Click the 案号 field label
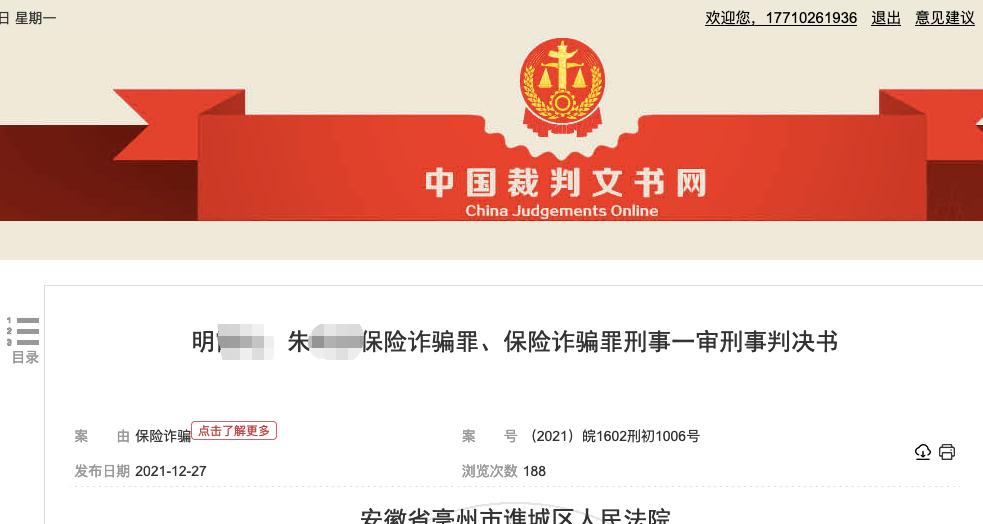Image resolution: width=983 pixels, height=524 pixels. (490, 436)
